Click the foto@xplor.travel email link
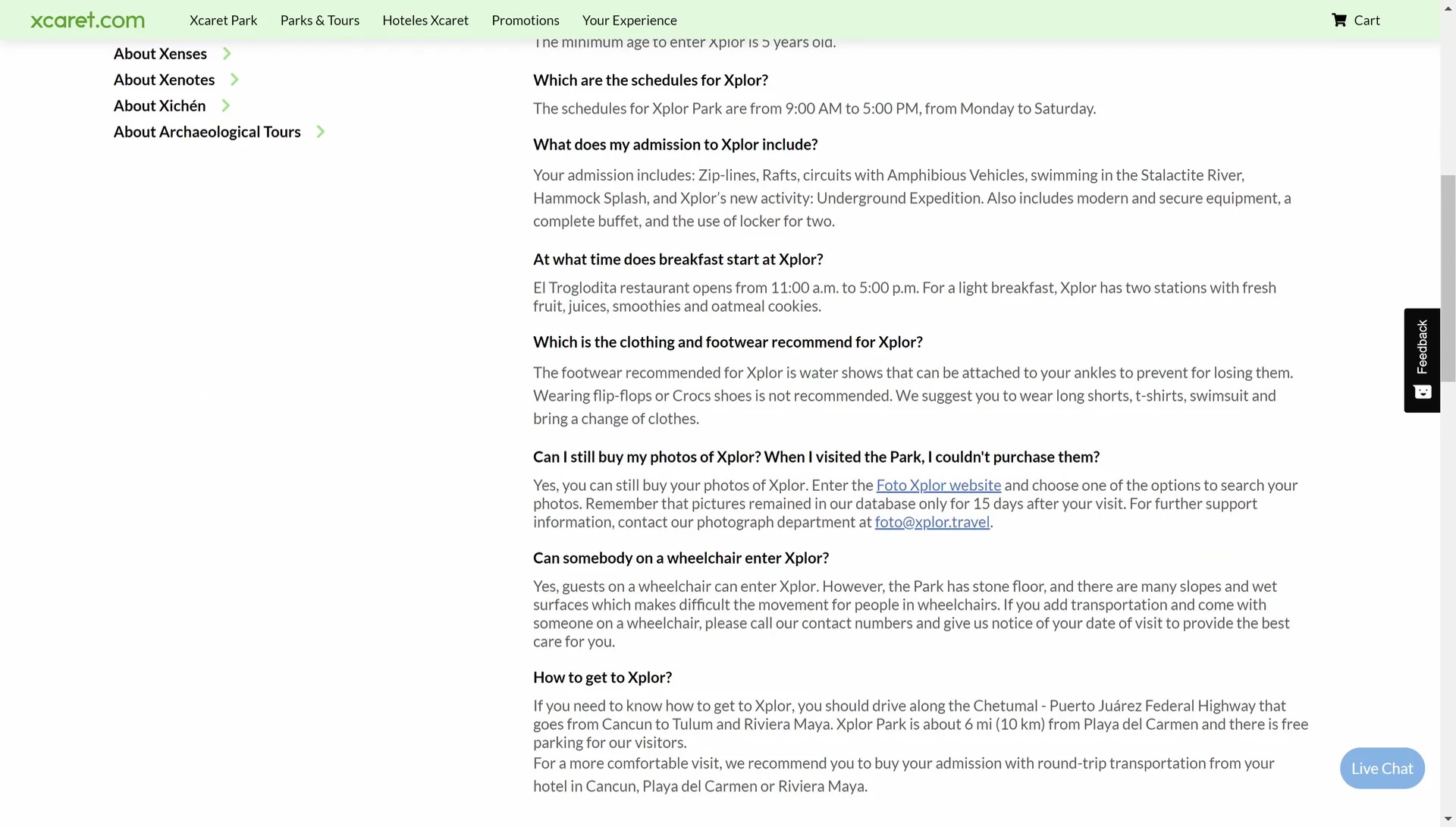The width and height of the screenshot is (1456, 827). pos(932,522)
